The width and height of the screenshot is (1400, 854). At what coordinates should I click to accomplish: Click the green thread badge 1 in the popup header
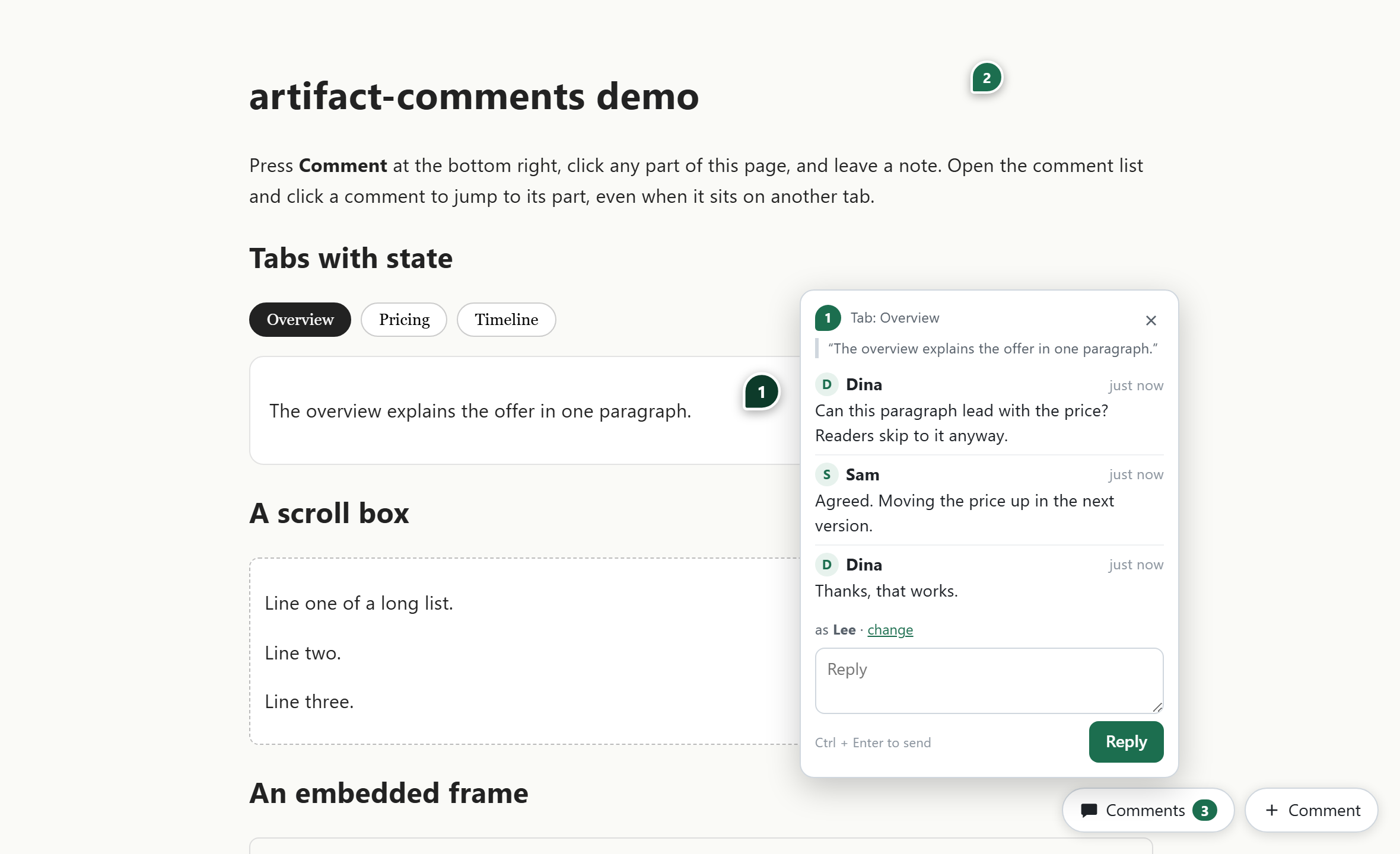pos(828,318)
